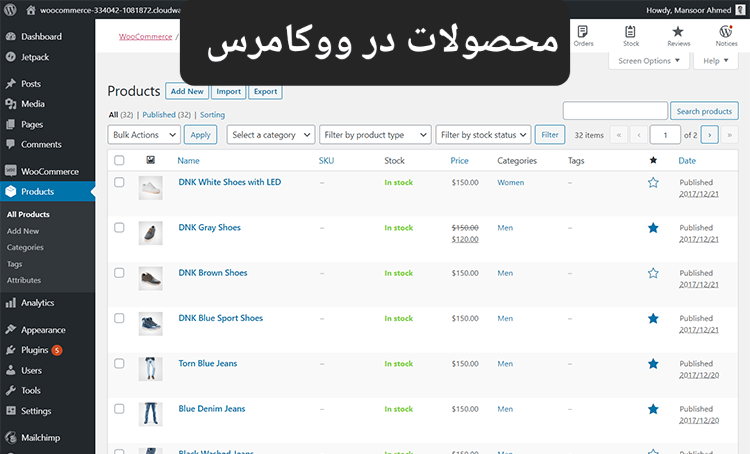
Task: Tick the select-all products checkbox
Action: coord(119,160)
